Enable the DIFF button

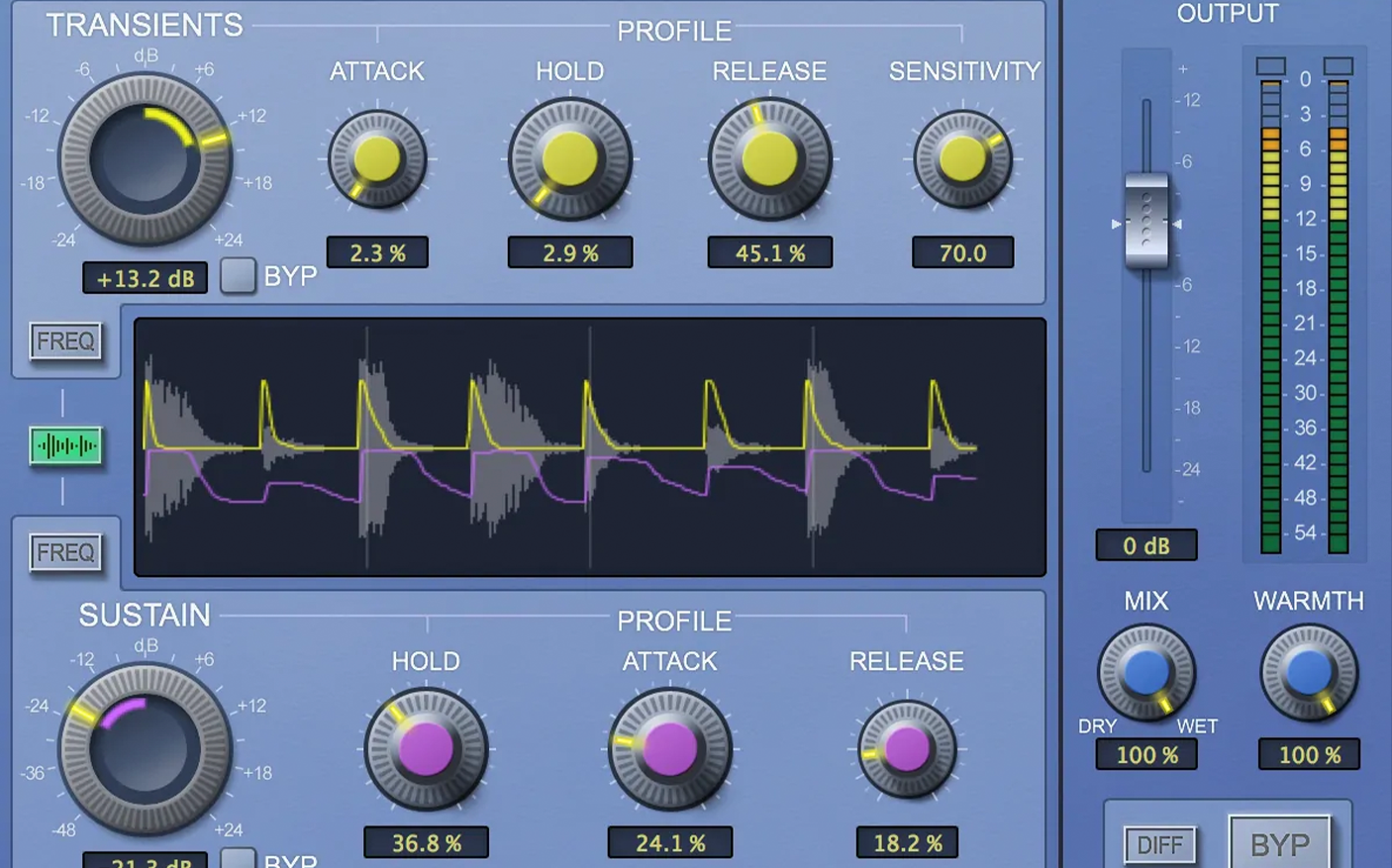tap(1159, 845)
